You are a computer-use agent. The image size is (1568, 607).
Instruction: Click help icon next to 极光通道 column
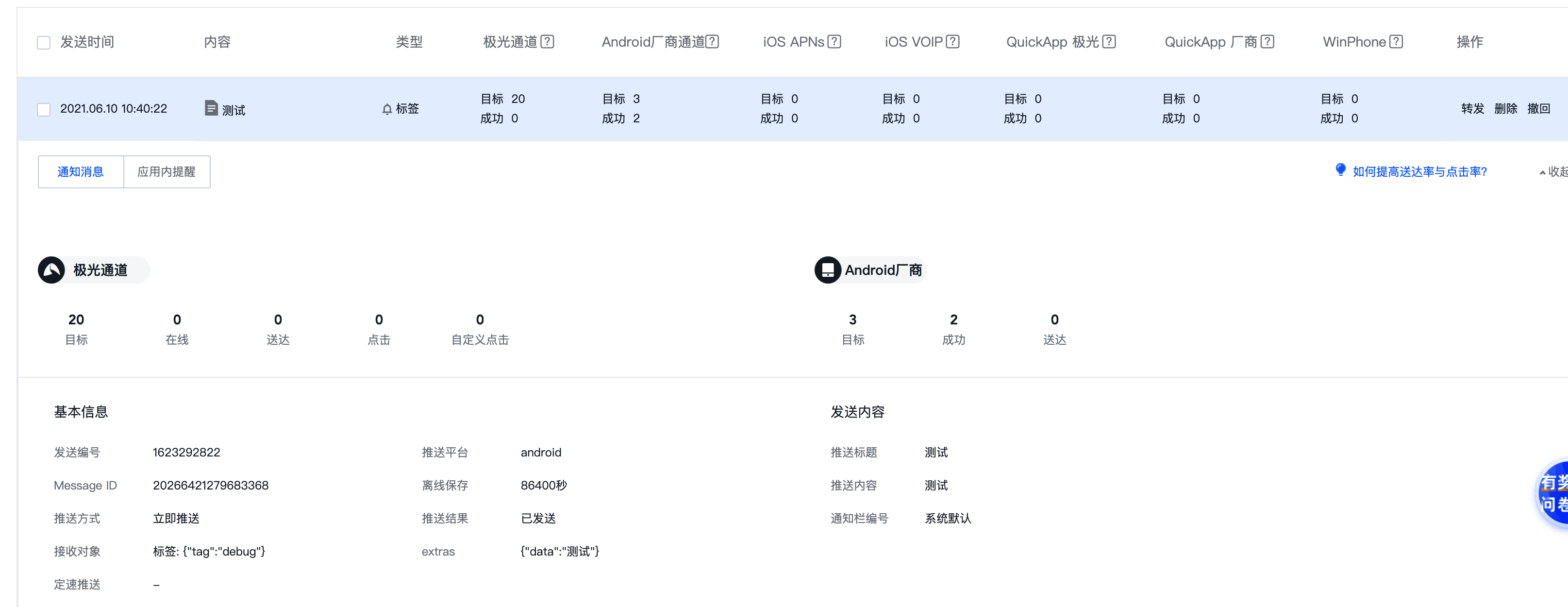point(547,41)
